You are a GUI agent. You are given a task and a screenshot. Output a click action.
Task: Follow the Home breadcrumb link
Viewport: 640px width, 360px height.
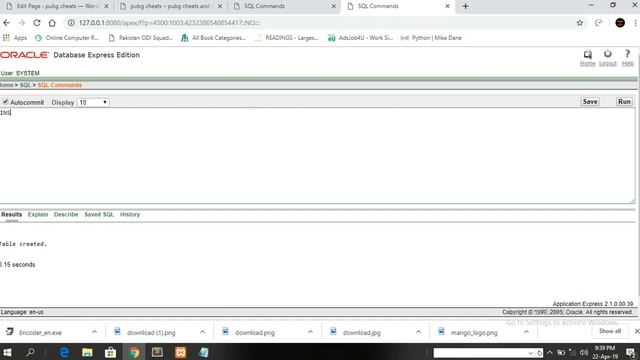click(7, 85)
